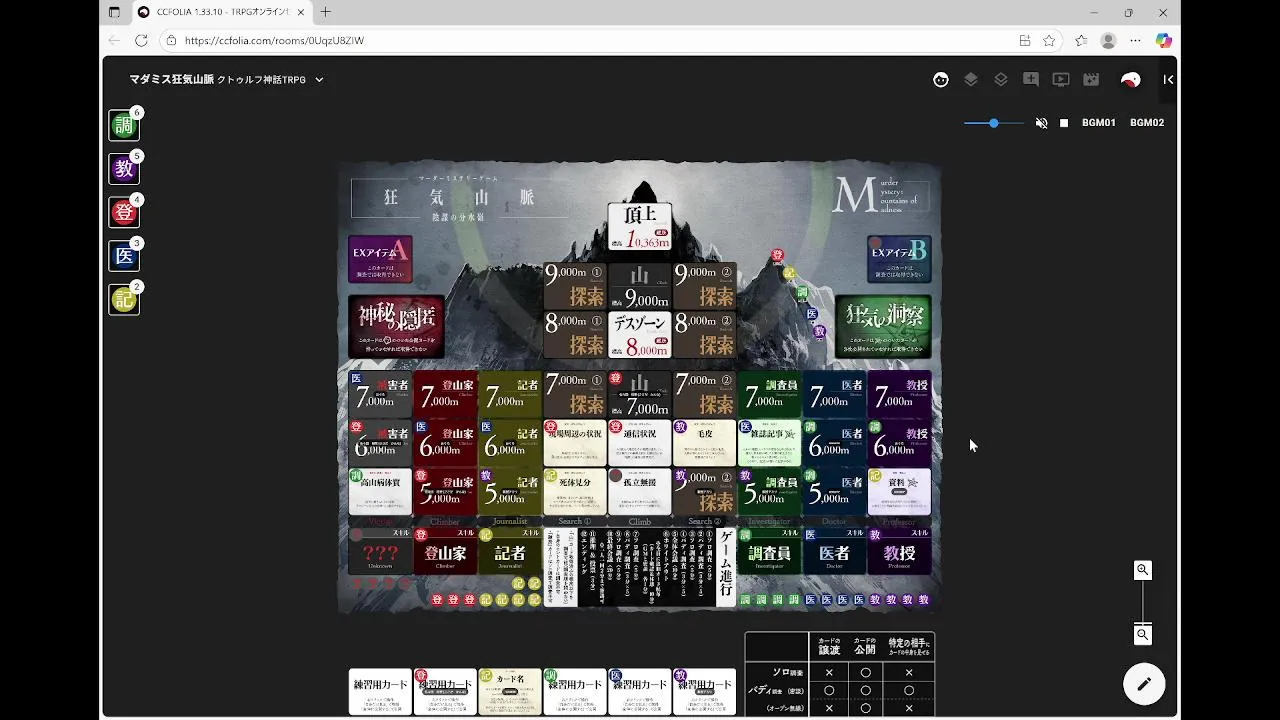The image size is (1280, 720).
Task: Open the outlined background layers icon
Action: click(1001, 80)
